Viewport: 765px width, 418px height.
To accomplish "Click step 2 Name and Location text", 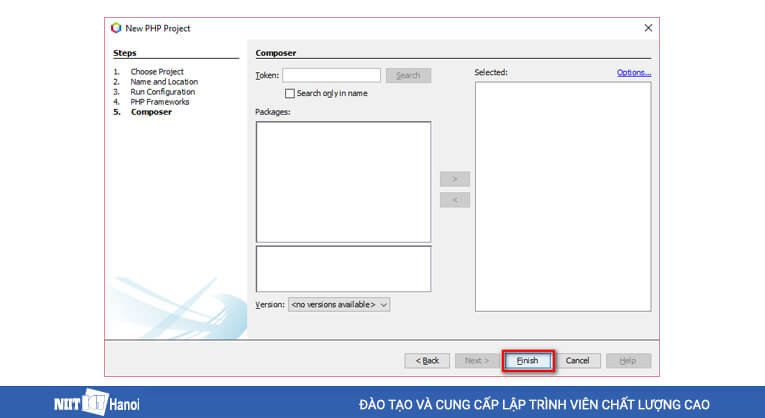I will [x=164, y=81].
